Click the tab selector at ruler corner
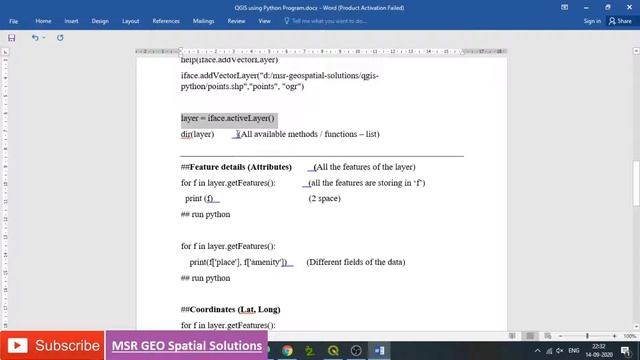Viewport: 640px width, 360px height. (x=5, y=52)
